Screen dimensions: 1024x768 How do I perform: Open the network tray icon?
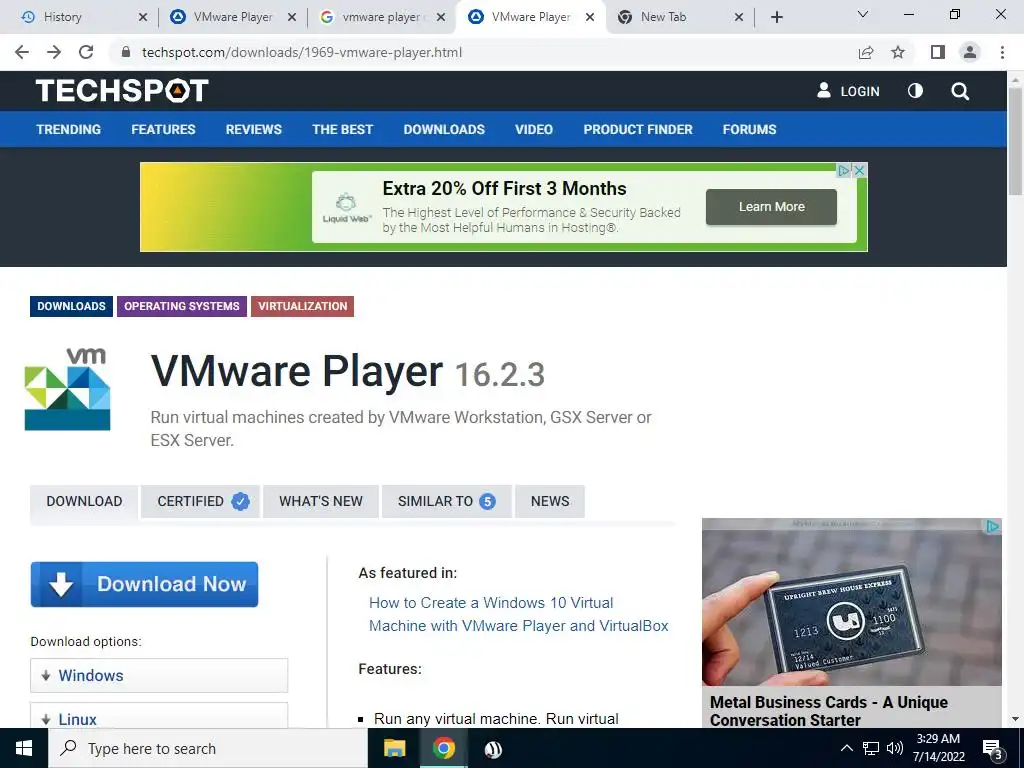pos(871,748)
